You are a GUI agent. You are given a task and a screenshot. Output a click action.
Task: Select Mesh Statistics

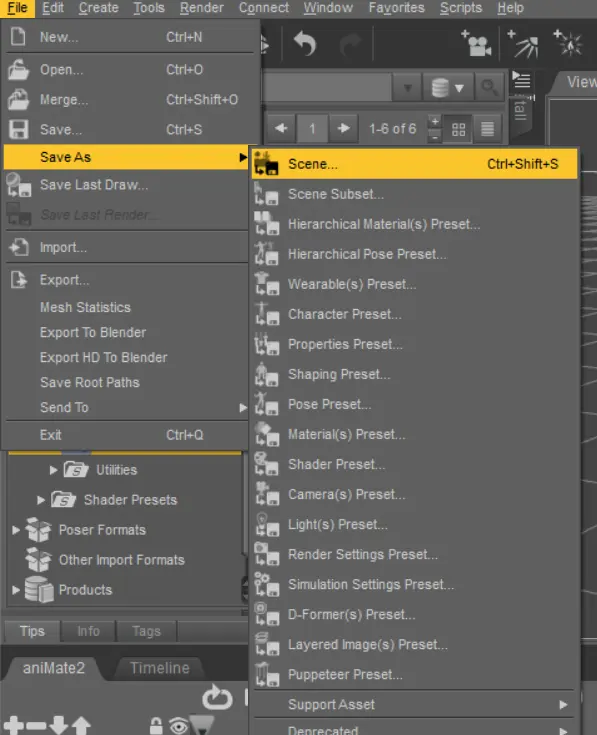click(x=127, y=308)
